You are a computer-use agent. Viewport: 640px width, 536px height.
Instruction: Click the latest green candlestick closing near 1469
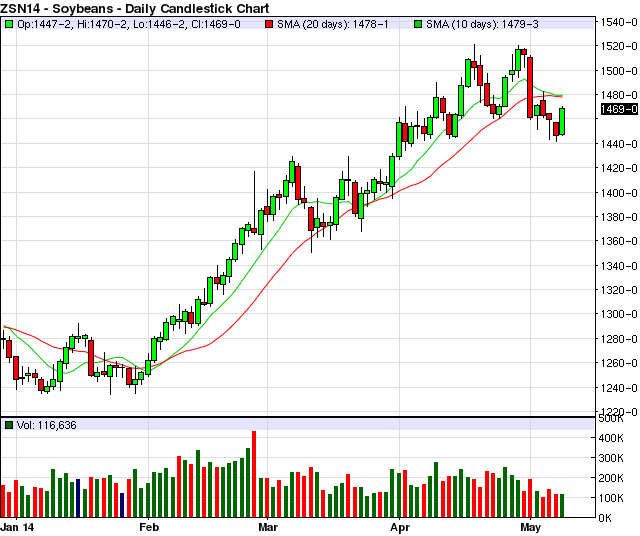pyautogui.click(x=562, y=121)
